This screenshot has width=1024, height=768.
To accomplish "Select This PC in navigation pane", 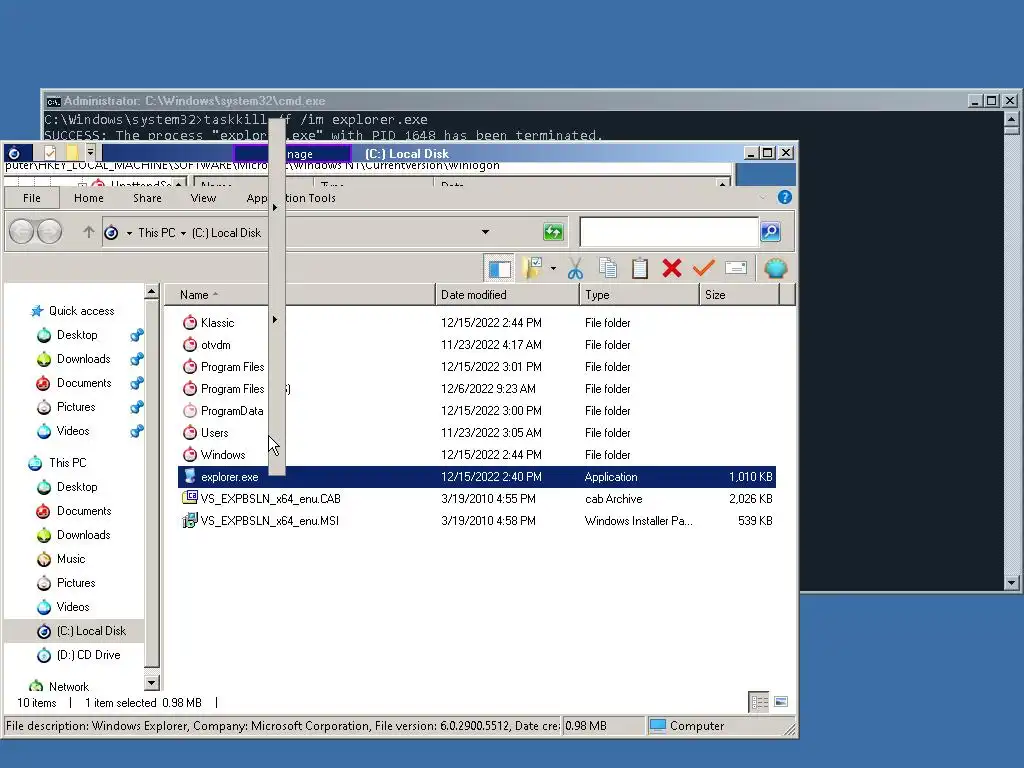I will click(67, 463).
